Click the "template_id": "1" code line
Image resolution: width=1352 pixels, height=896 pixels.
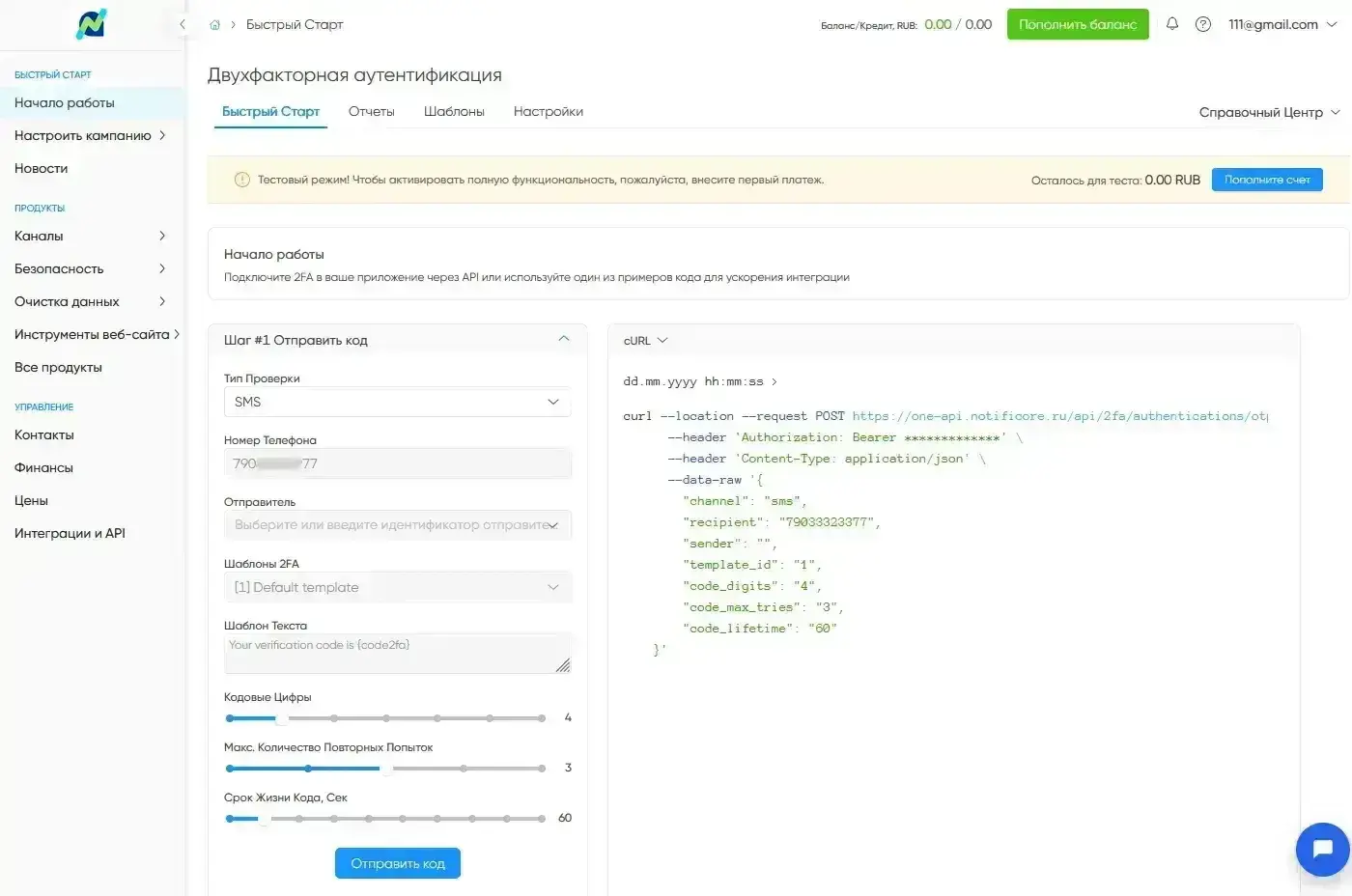tap(752, 565)
